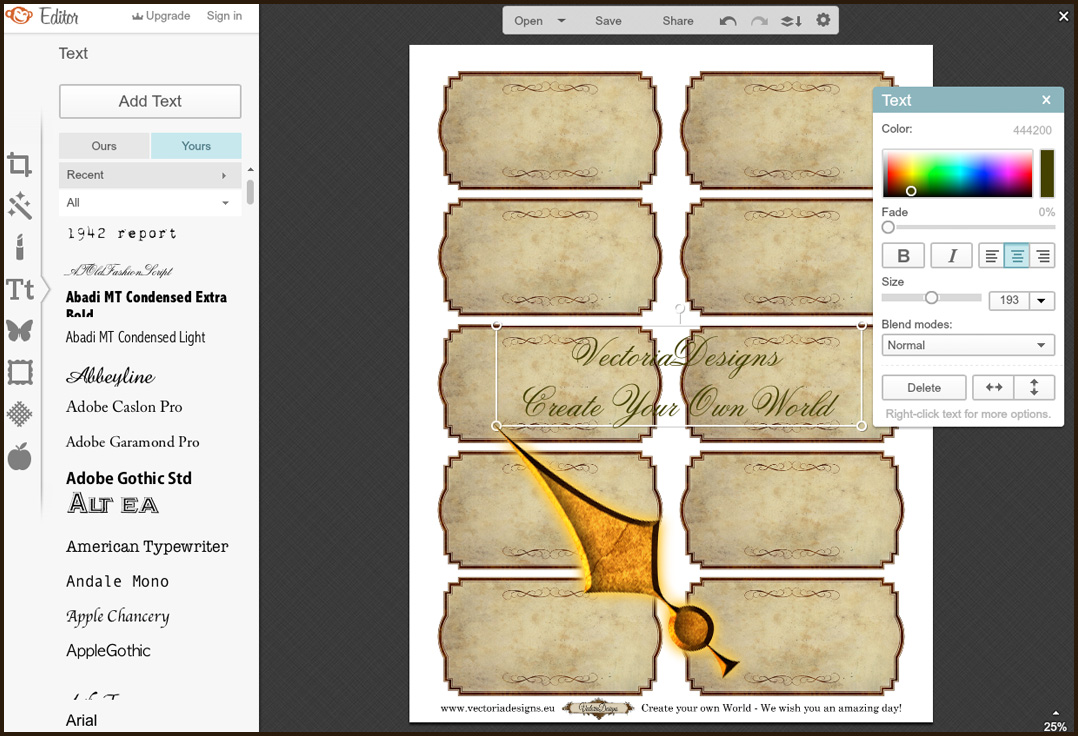The image size is (1078, 736).
Task: Flip text vertically with arrows button
Action: pos(1034,388)
